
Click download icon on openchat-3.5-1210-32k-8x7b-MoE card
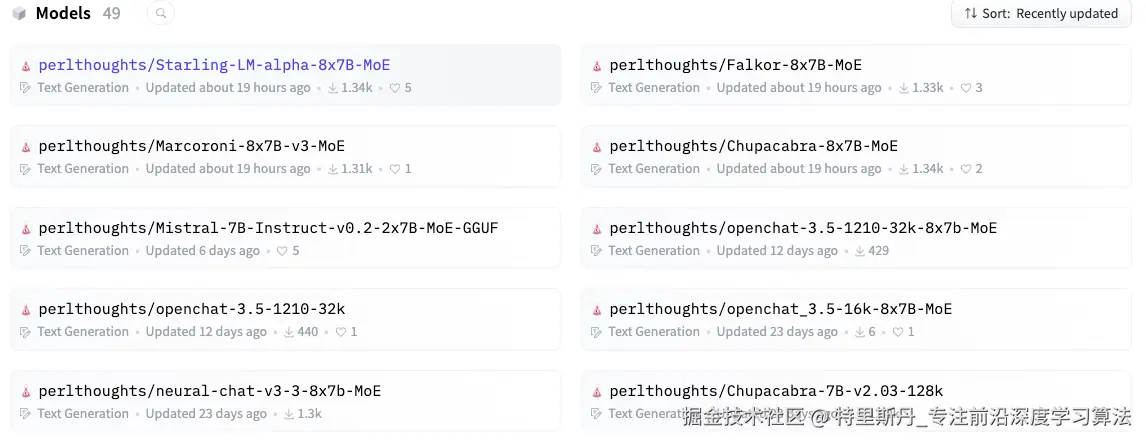click(860, 251)
